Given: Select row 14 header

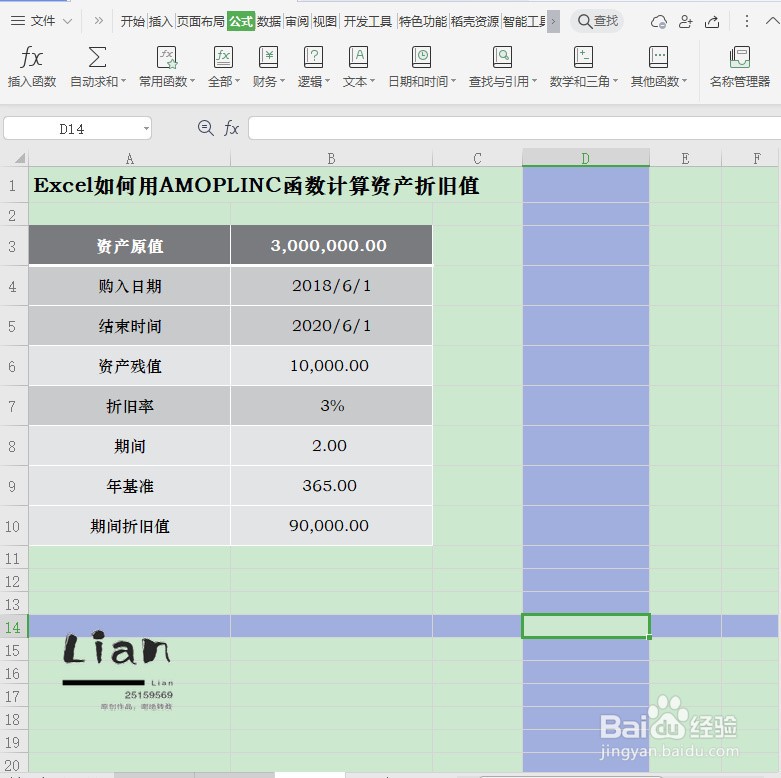Looking at the screenshot, I should coord(13,627).
